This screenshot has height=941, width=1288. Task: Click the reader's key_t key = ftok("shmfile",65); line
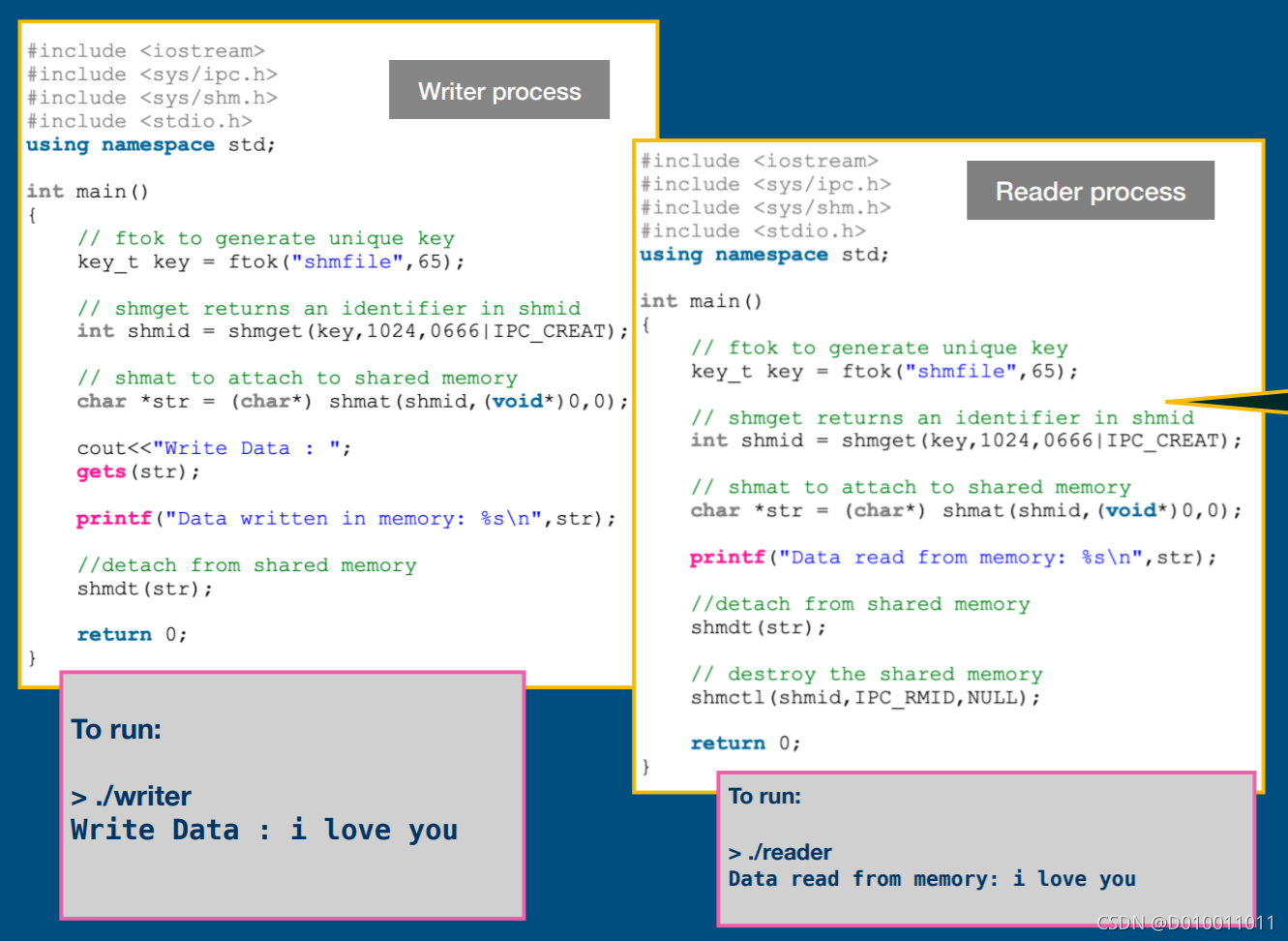coord(884,371)
